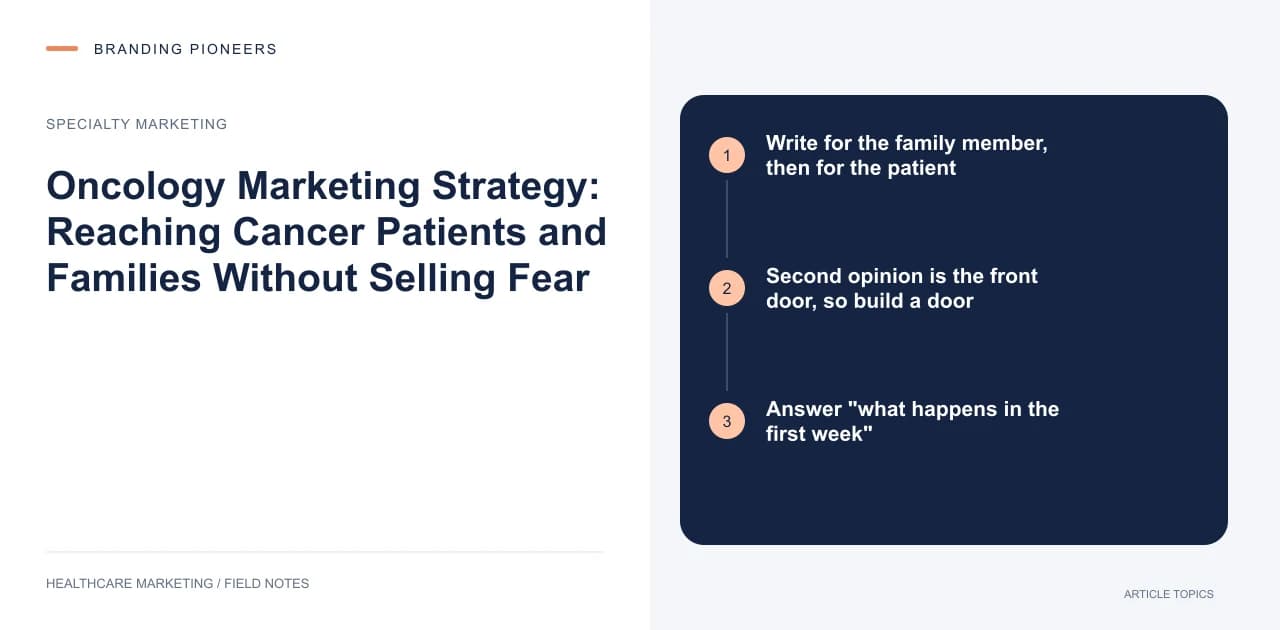This screenshot has width=1280, height=630.
Task: Click the 'Families Without Selling Fear' title line
Action: (318, 277)
